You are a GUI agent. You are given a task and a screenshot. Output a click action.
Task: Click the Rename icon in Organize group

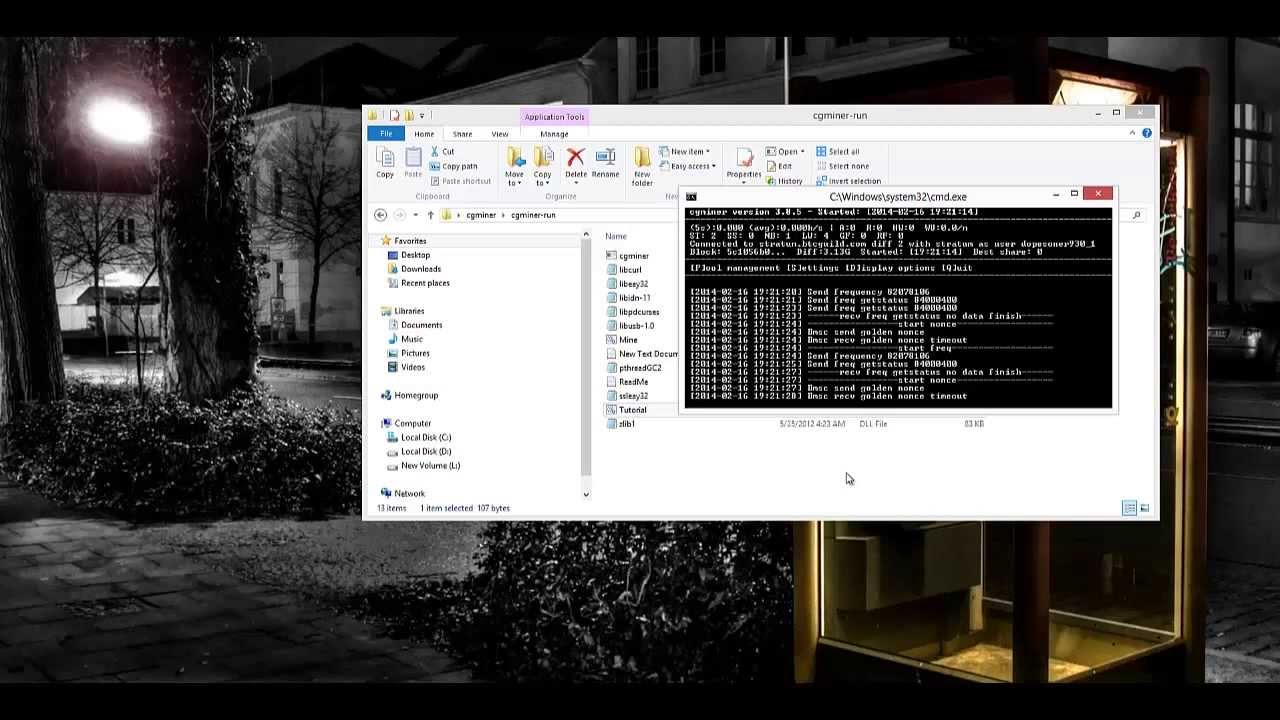[605, 161]
